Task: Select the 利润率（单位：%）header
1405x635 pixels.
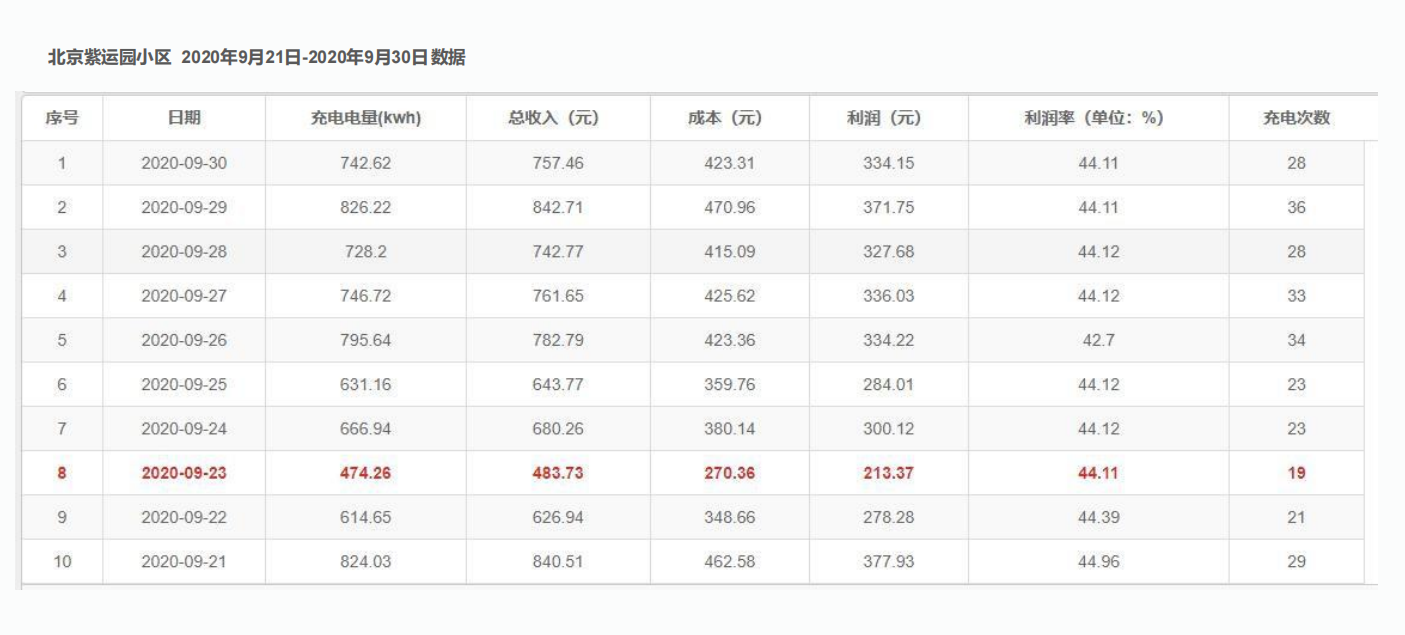Action: [x=1098, y=118]
